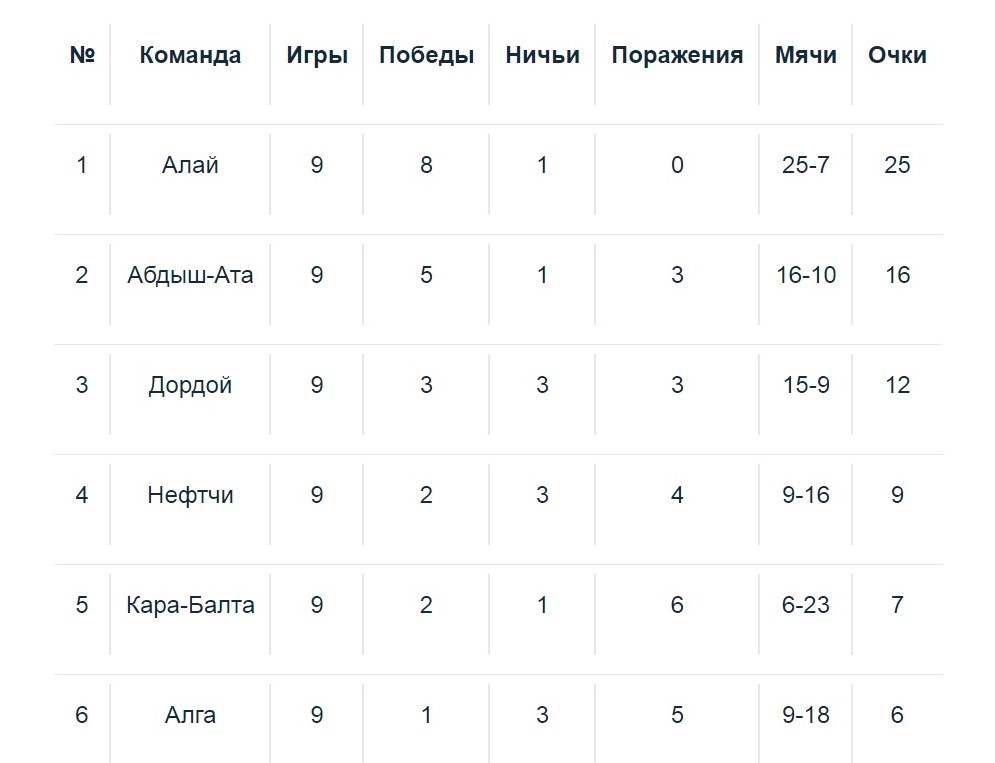995x763 pixels.
Task: Click the Ничьи column header
Action: point(542,55)
